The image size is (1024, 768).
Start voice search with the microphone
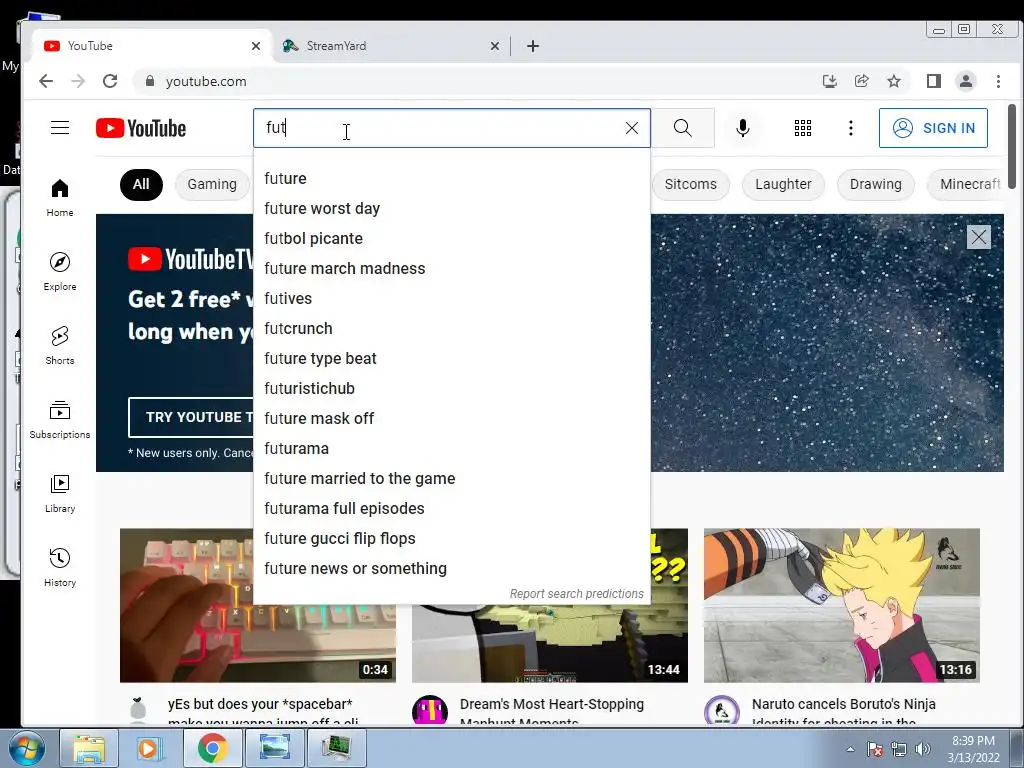click(x=743, y=128)
